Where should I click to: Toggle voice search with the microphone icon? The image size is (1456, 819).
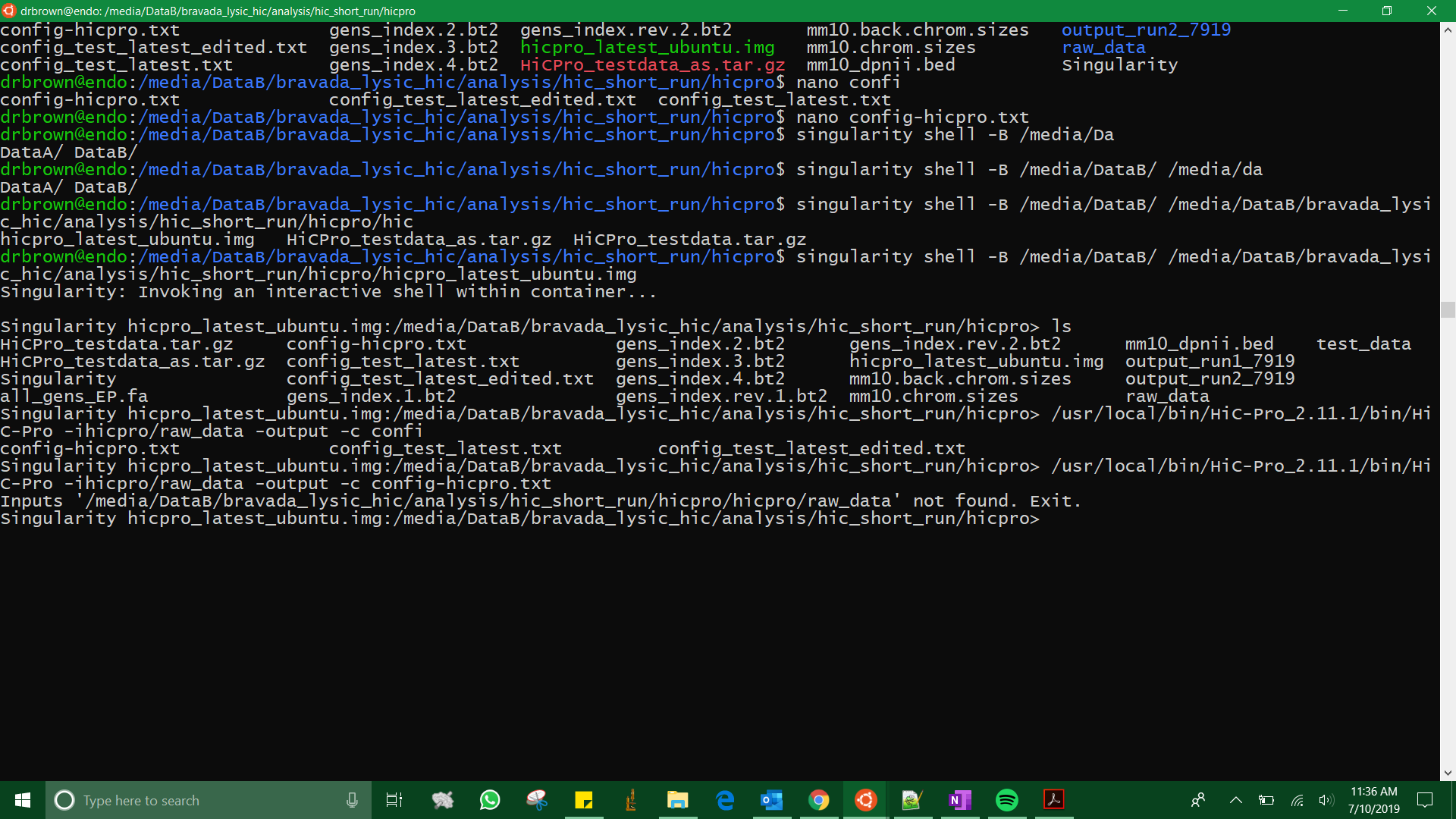tap(351, 800)
